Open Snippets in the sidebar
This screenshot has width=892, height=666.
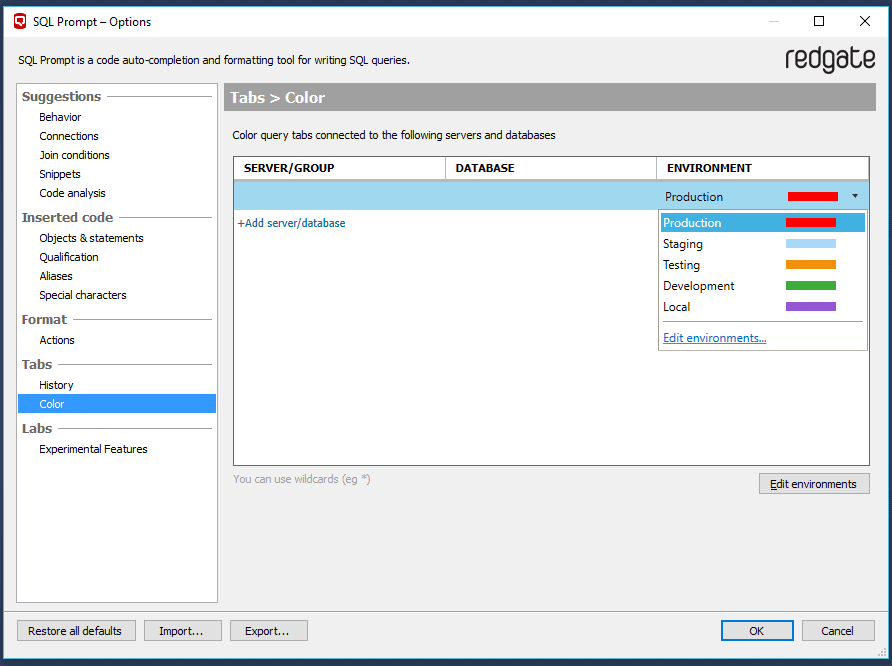(60, 174)
